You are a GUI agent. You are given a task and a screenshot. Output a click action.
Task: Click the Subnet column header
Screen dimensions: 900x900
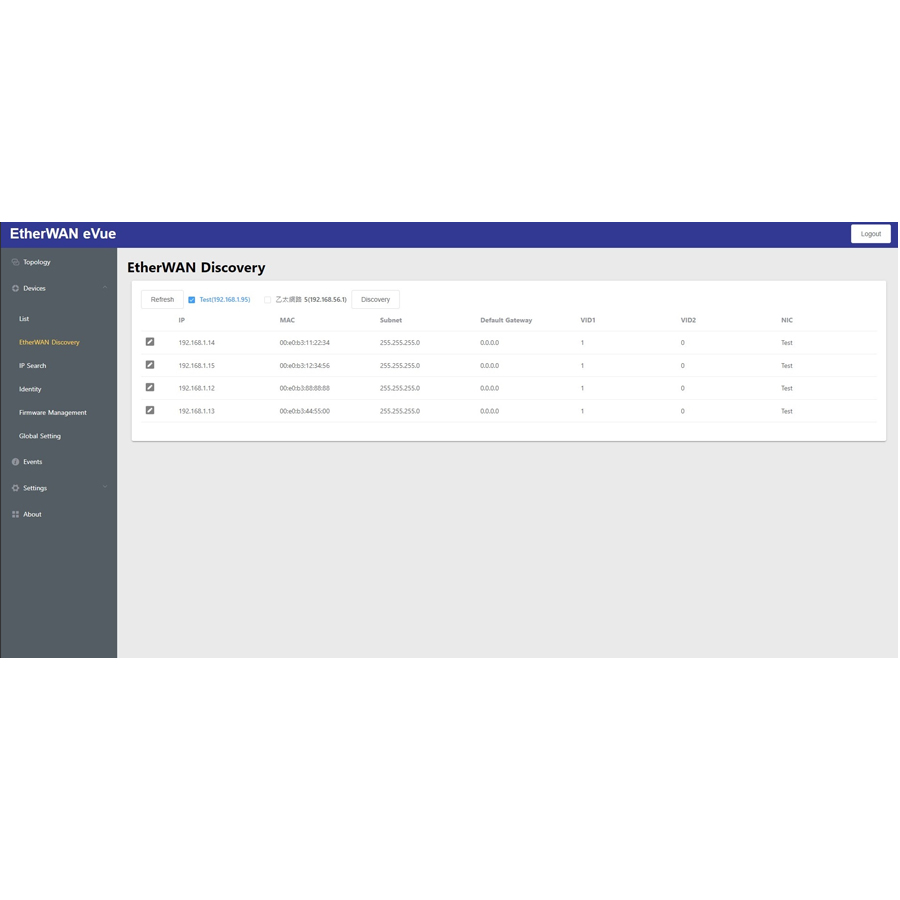(x=391, y=320)
